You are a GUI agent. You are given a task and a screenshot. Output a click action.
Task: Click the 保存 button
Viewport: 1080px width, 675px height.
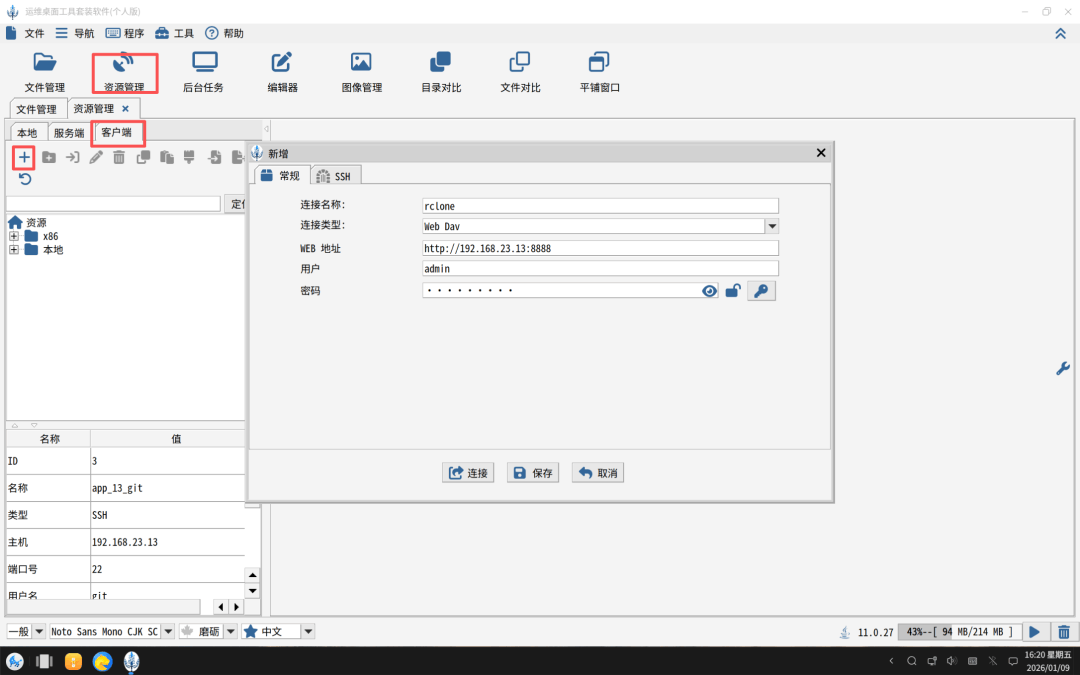[x=533, y=472]
